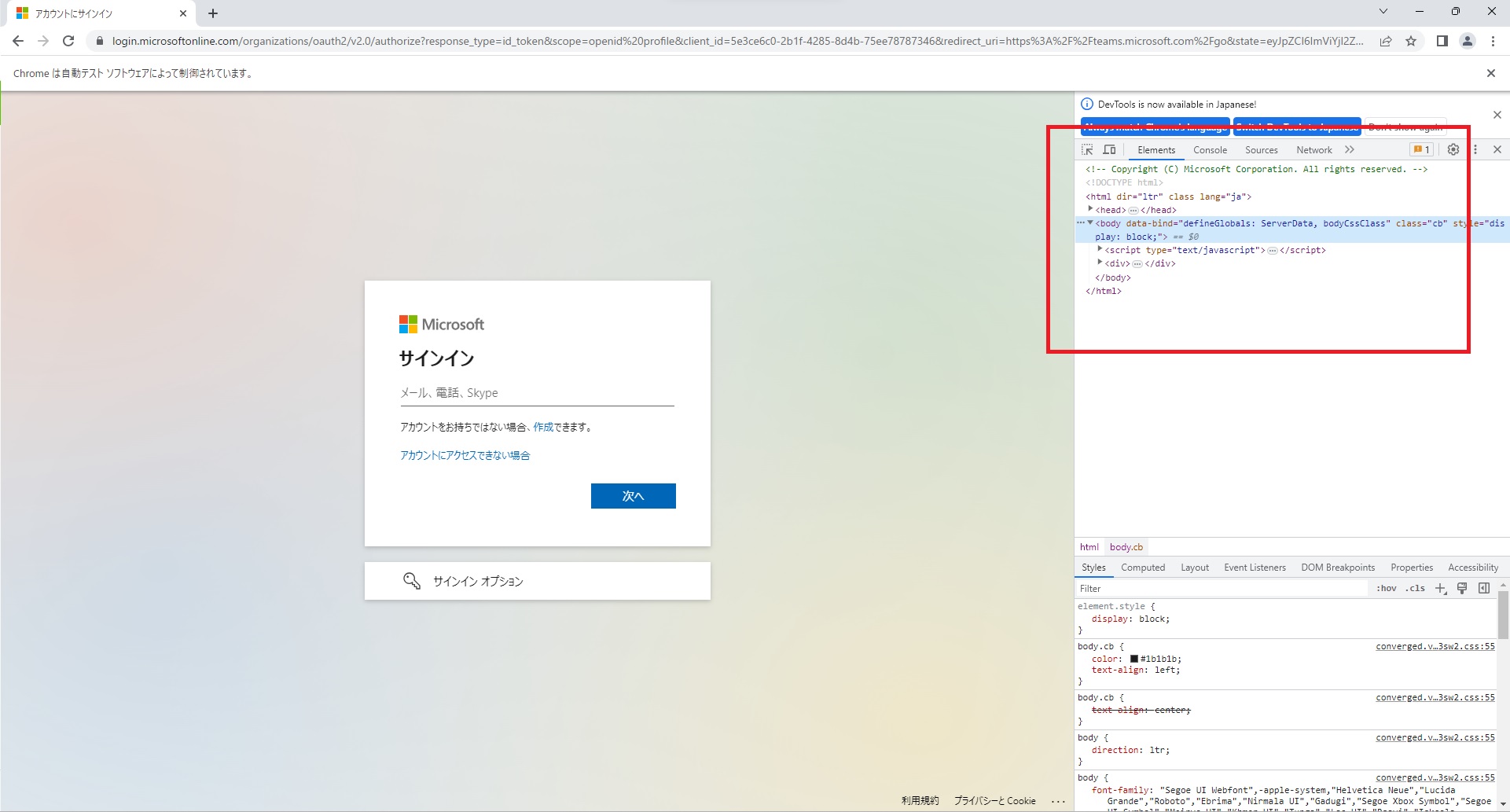
Task: Toggle .cls element classes editor
Action: (x=1415, y=588)
